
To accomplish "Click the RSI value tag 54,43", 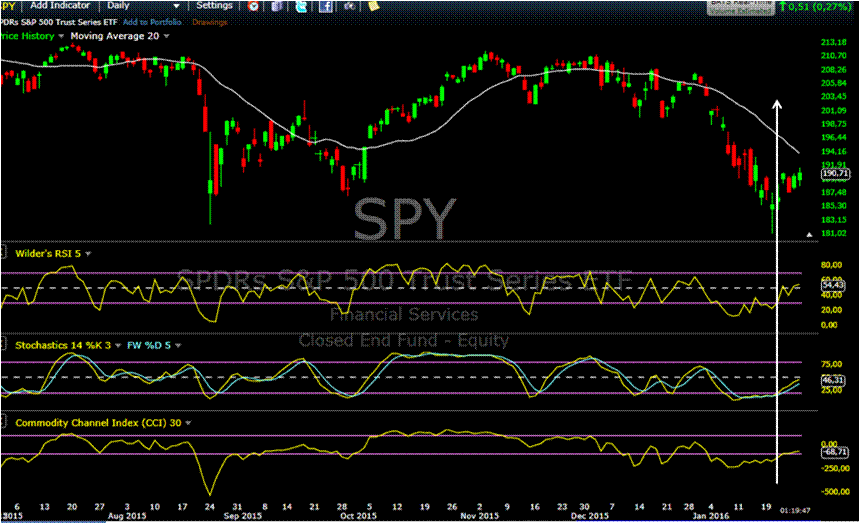I will pyautogui.click(x=834, y=285).
